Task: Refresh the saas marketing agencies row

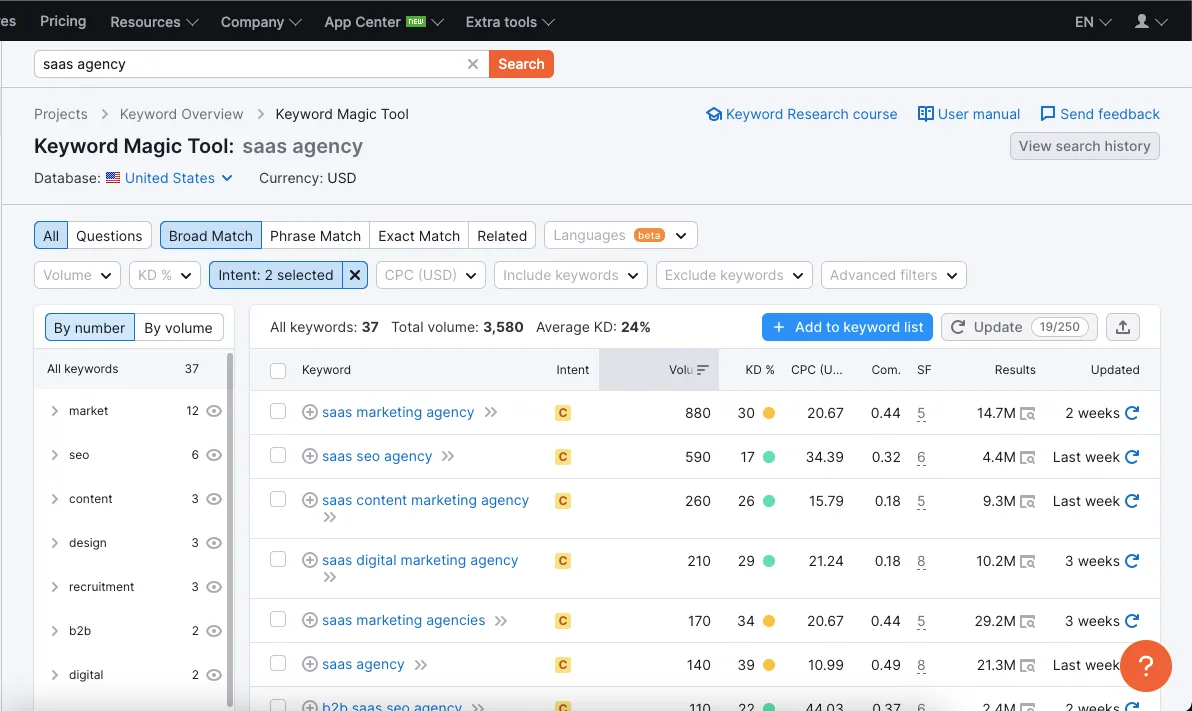Action: pyautogui.click(x=1132, y=621)
